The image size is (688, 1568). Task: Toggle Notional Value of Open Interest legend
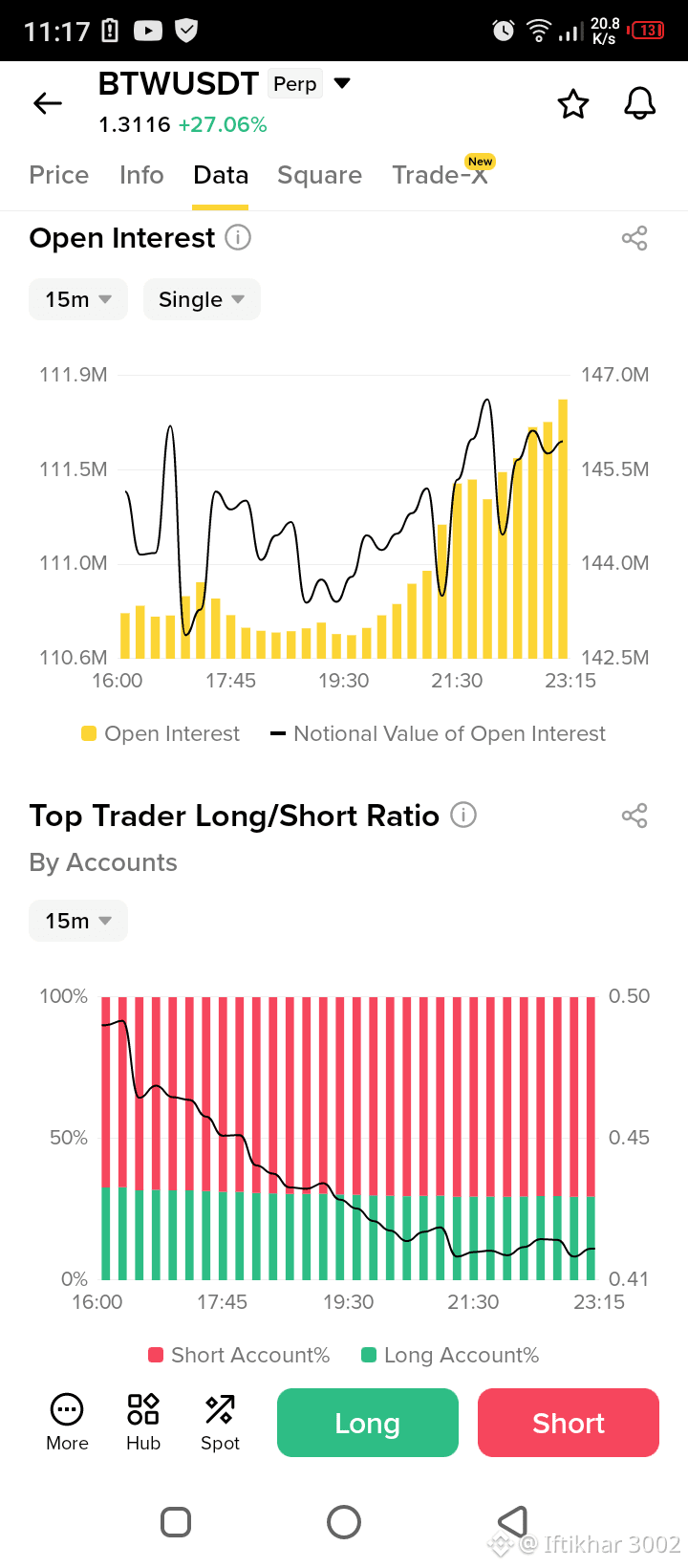point(439,733)
